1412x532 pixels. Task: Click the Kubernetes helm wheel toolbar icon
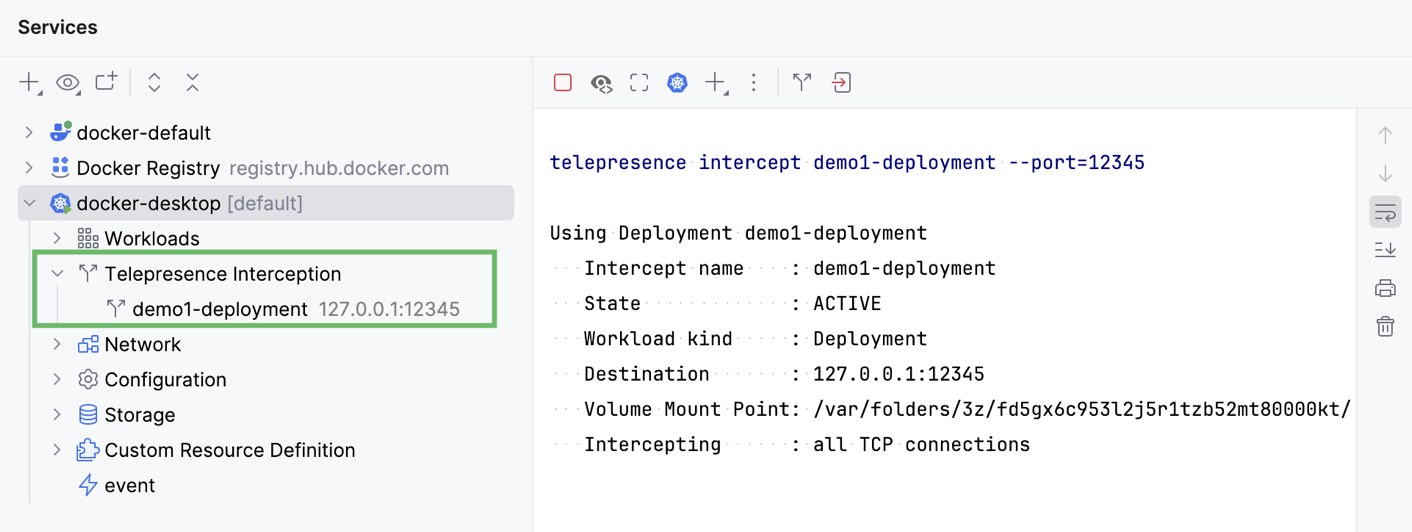coord(677,83)
